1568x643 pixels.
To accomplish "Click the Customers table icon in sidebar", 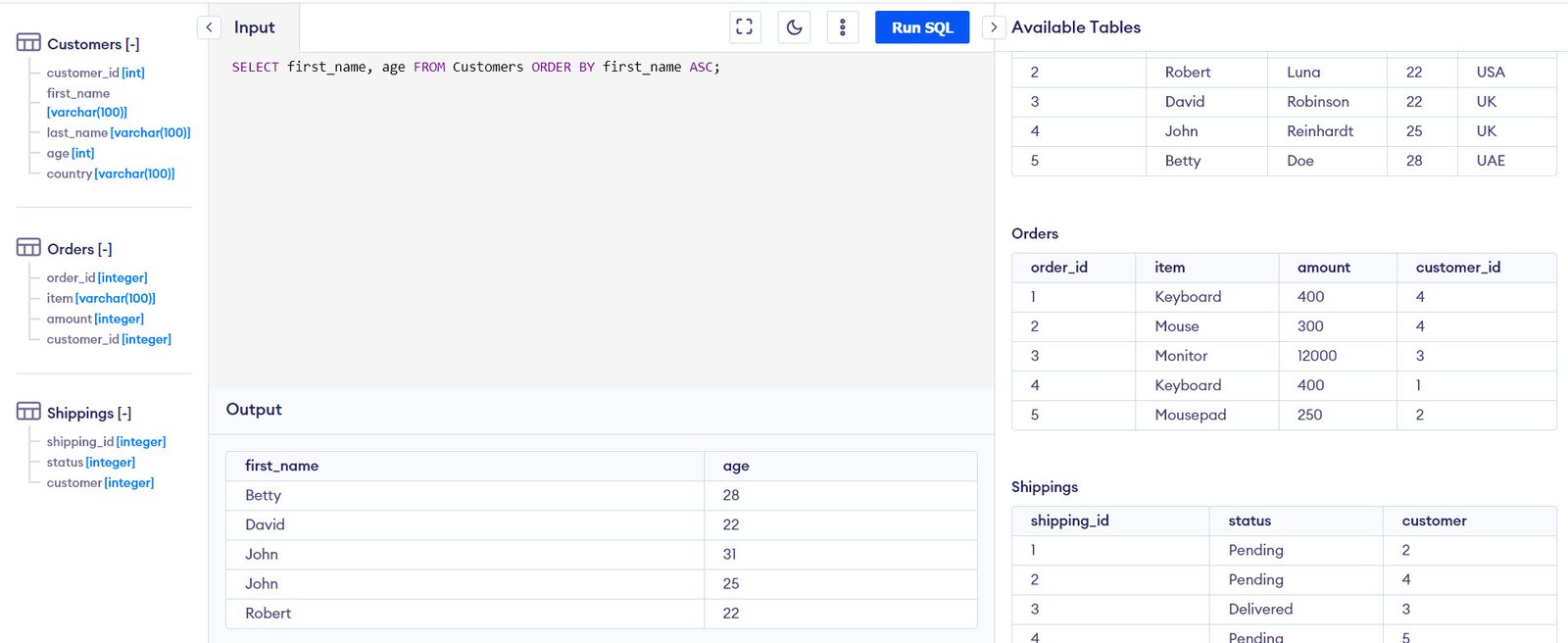I will (28, 42).
